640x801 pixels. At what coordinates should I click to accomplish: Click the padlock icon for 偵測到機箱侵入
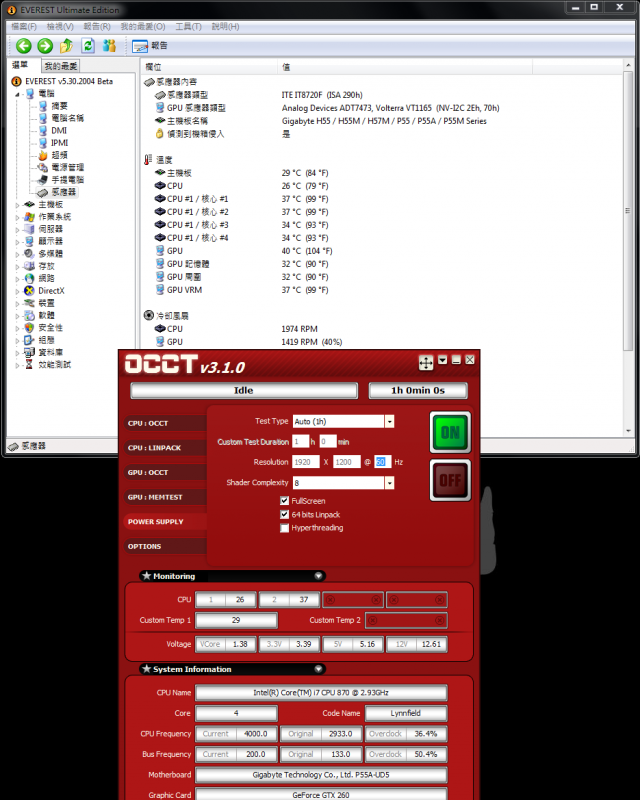(160, 134)
